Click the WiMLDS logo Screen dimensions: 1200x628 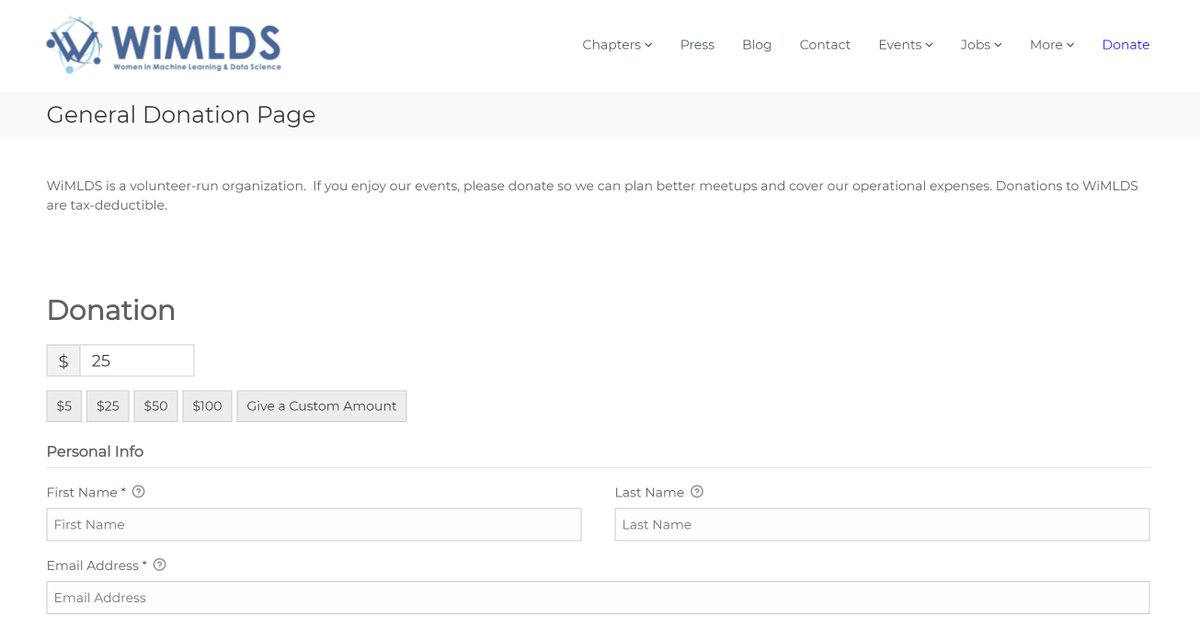(164, 45)
